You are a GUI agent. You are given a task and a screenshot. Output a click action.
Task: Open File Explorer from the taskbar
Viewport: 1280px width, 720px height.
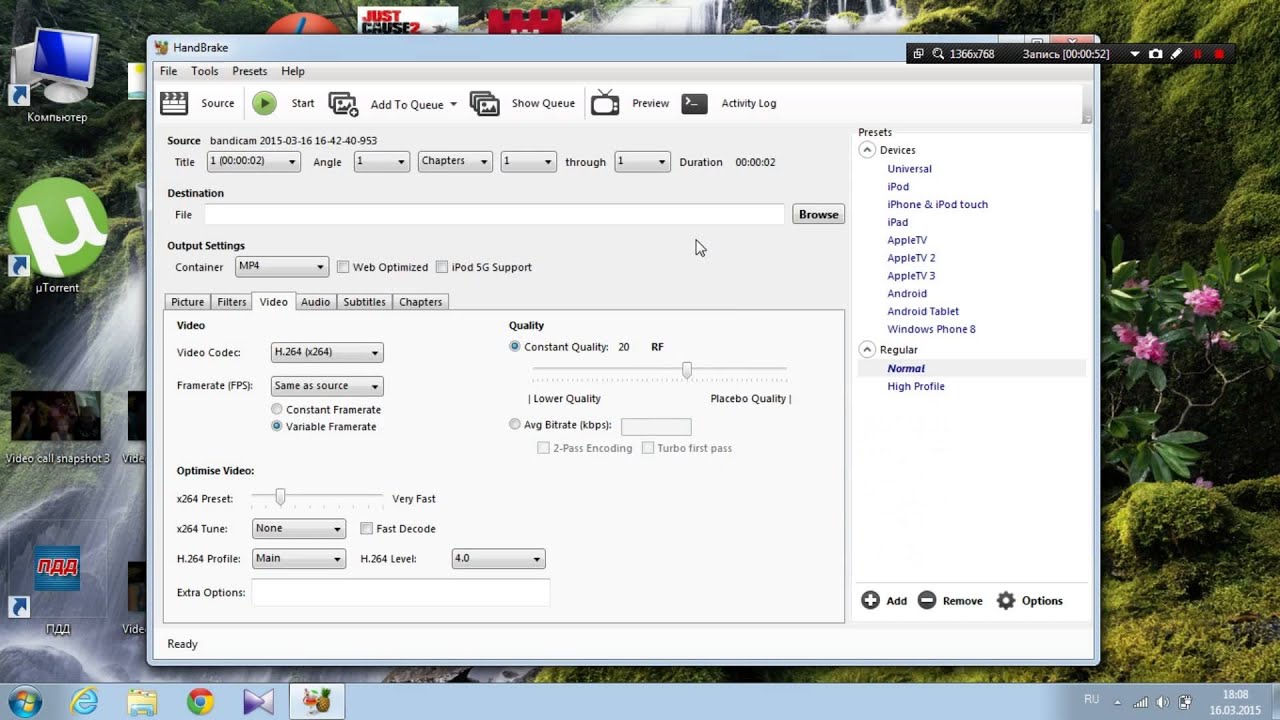coord(142,702)
